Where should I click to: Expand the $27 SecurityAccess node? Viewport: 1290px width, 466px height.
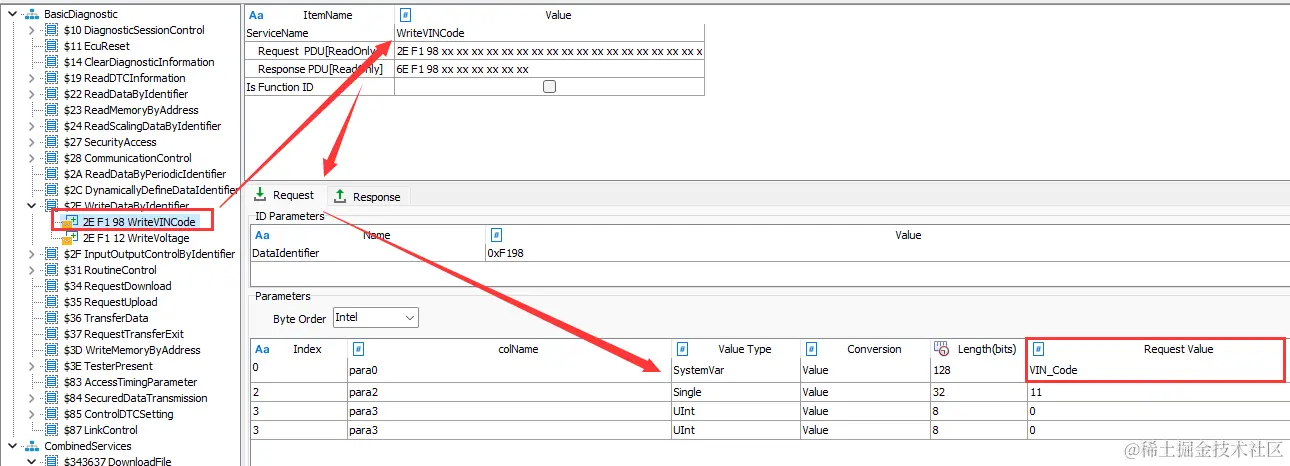(x=32, y=142)
